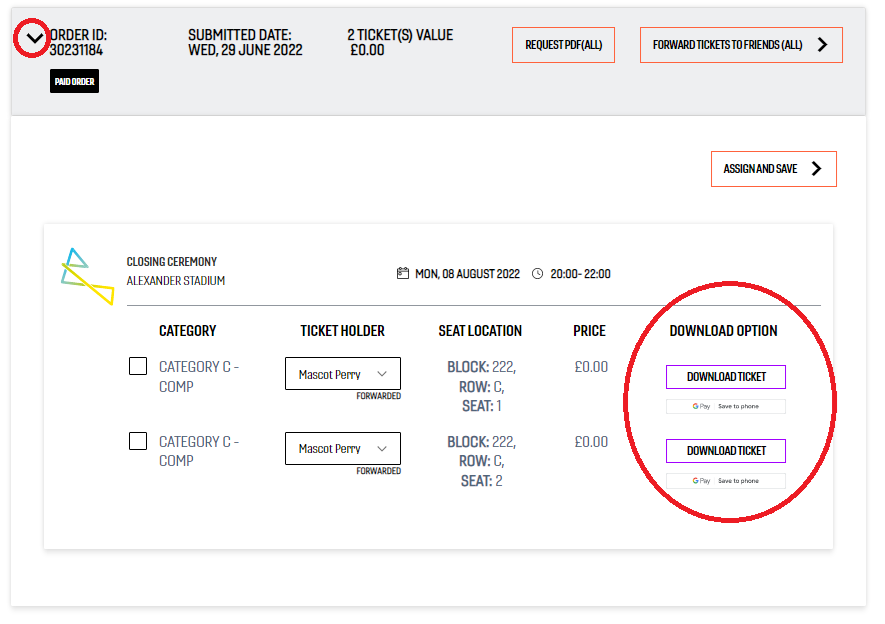Select 'Submitted Date: Wed, 29 June 2022'
The width and height of the screenshot is (885, 624).
[245, 42]
